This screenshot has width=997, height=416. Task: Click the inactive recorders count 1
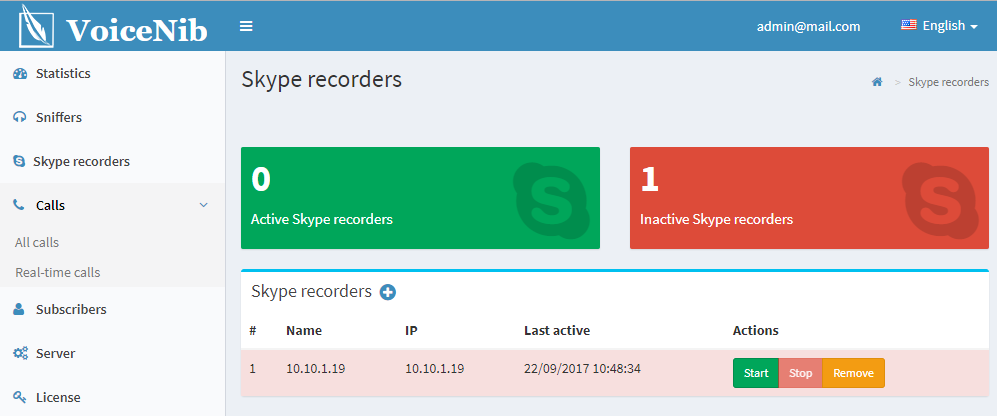pyautogui.click(x=649, y=179)
